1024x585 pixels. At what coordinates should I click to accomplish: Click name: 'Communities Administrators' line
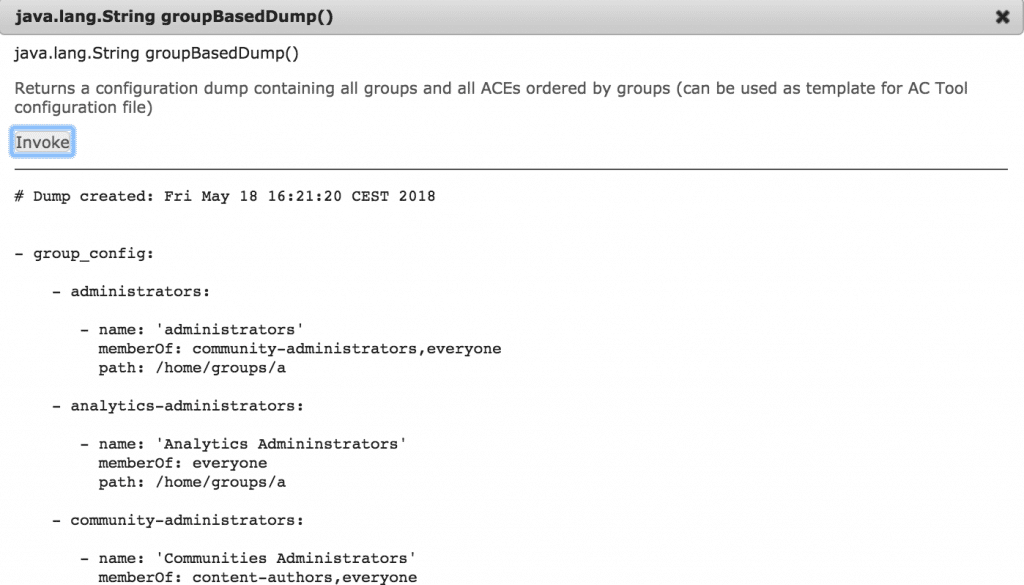[248, 558]
